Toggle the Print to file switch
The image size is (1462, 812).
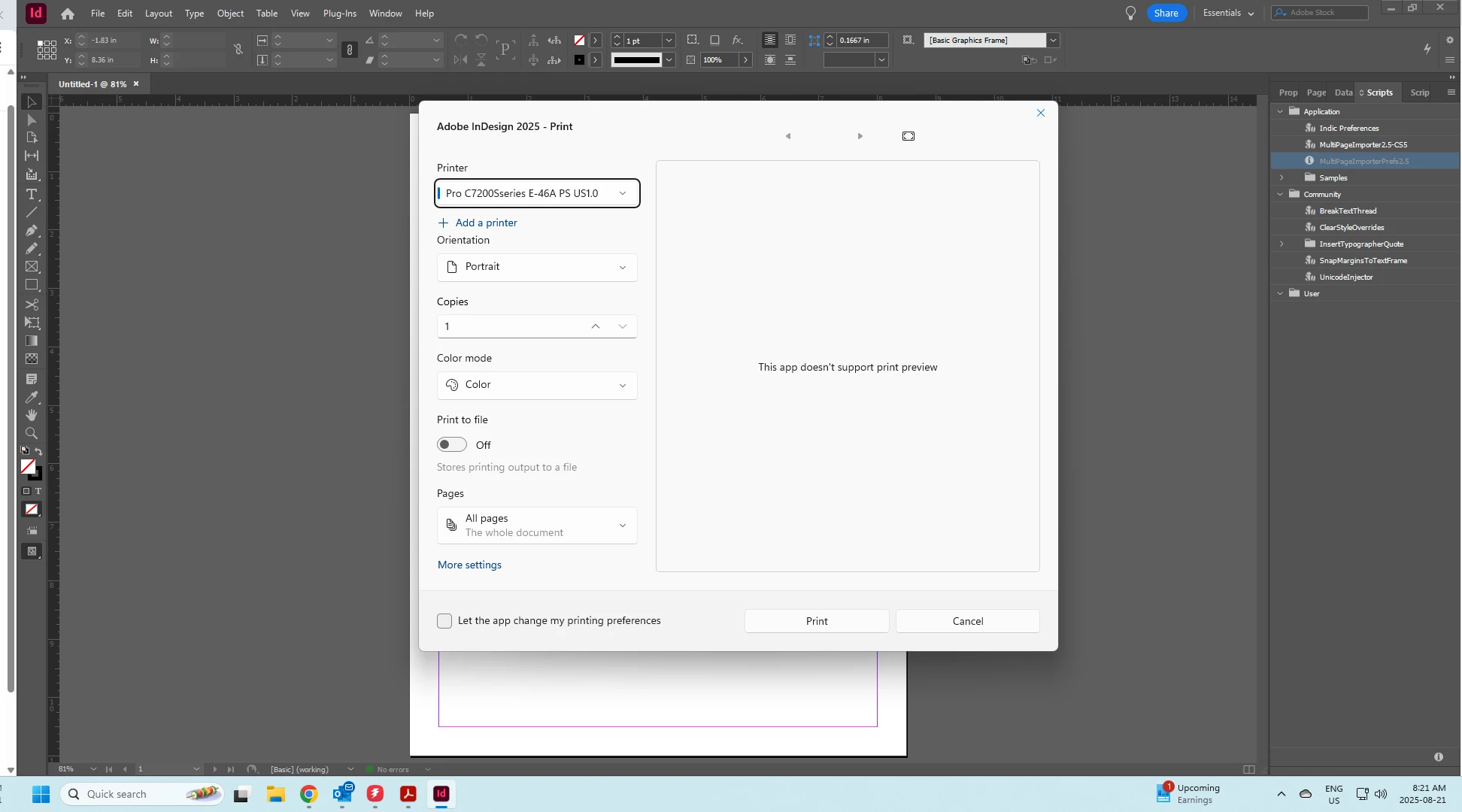tap(452, 445)
